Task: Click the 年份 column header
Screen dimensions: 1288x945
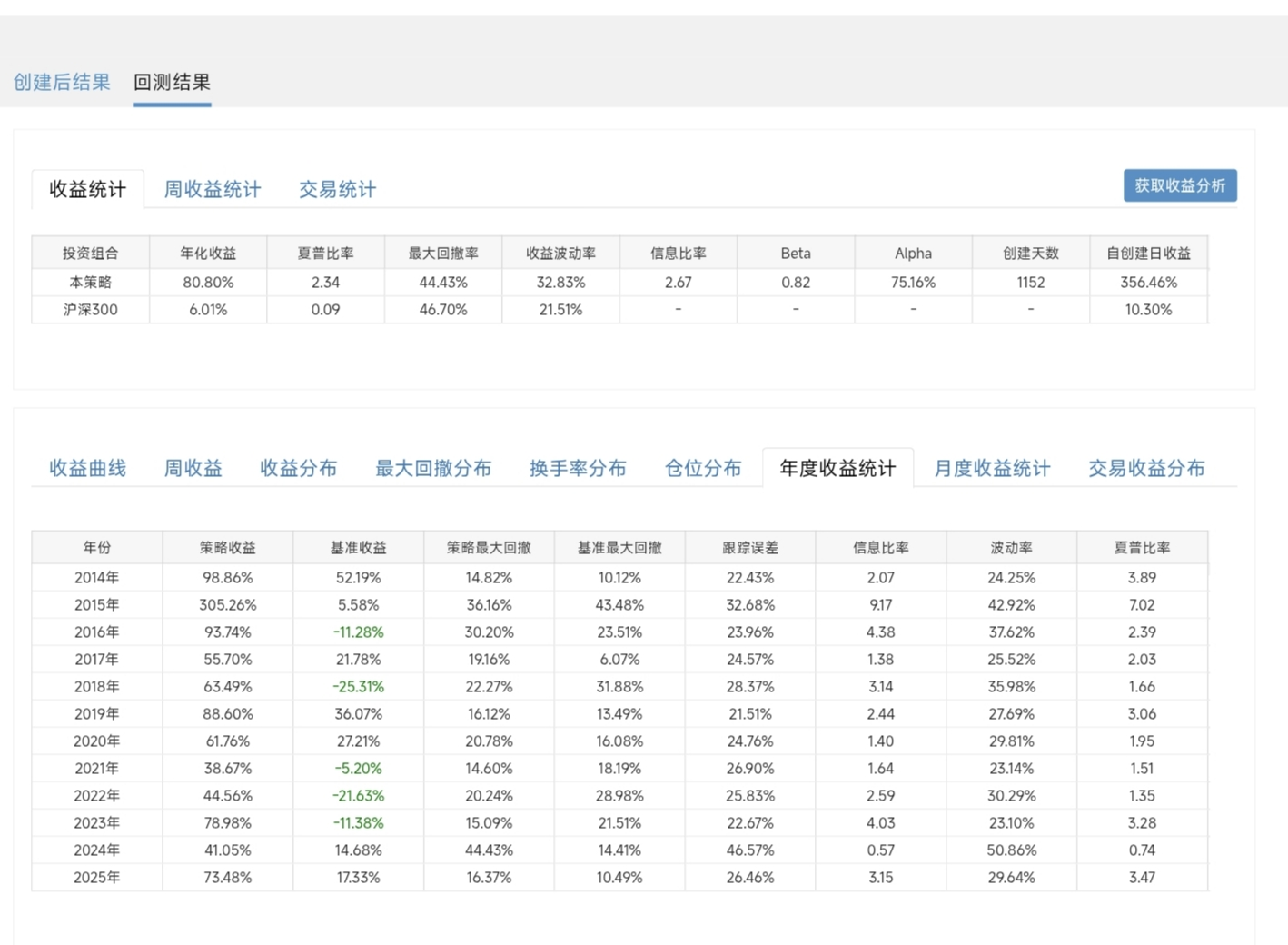Action: click(x=97, y=548)
